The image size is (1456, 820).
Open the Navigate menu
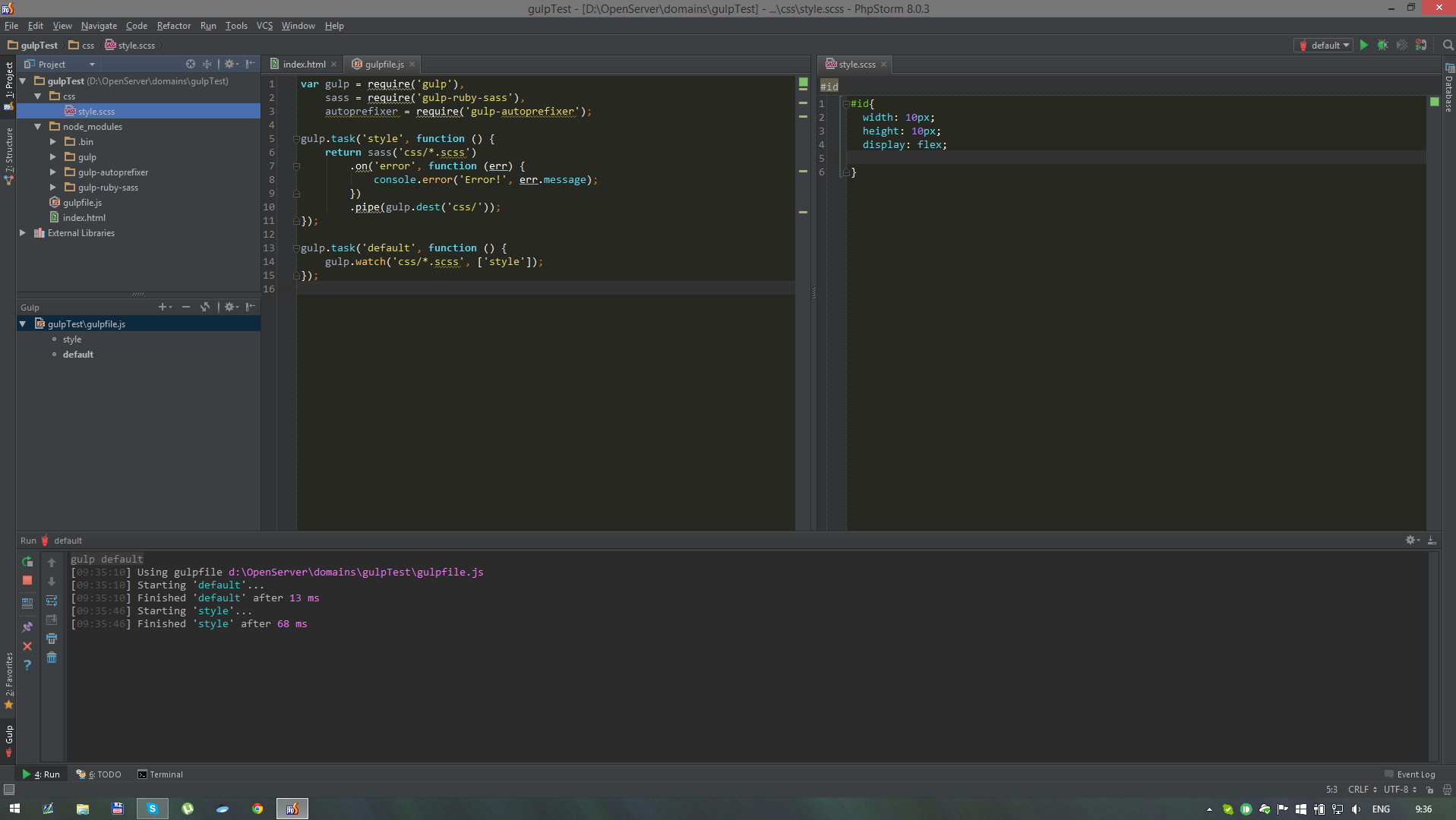[x=99, y=26]
